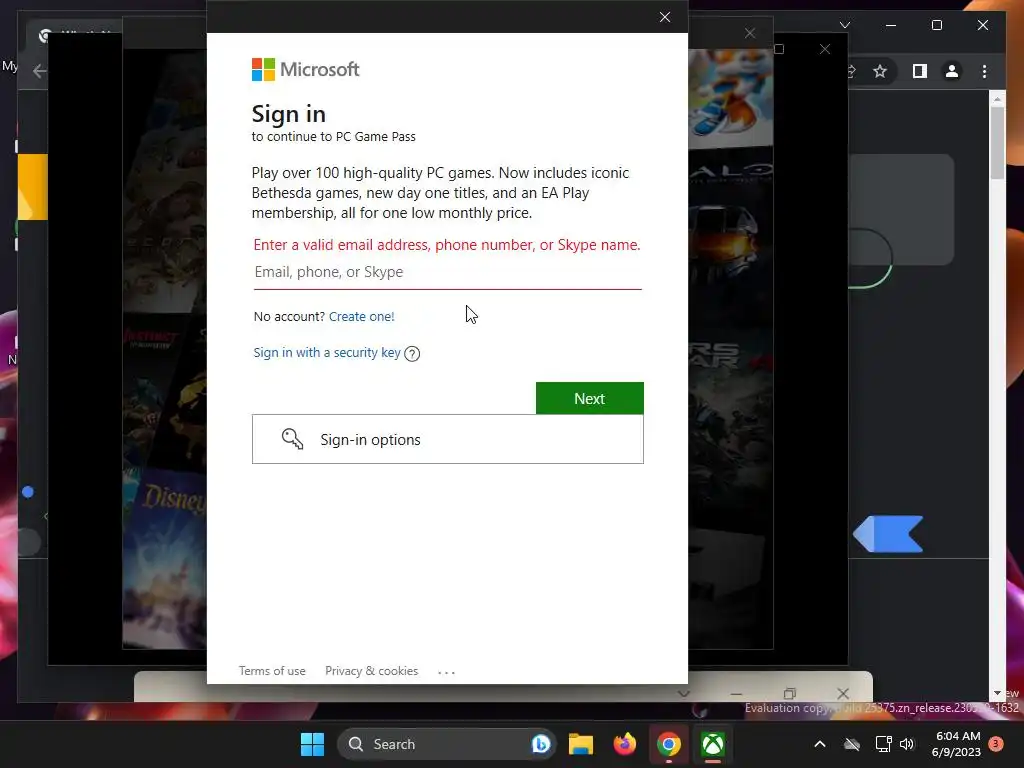The image size is (1024, 768).
Task: Click the taskbar Search box
Action: [x=447, y=744]
